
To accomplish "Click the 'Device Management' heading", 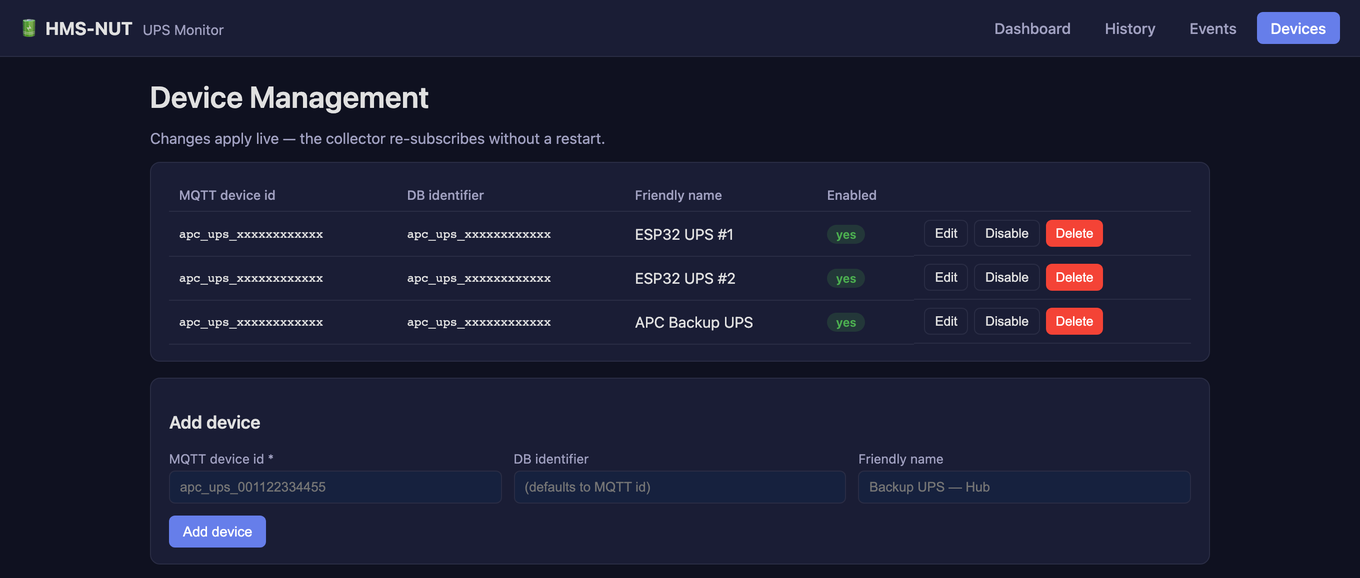I will [x=289, y=97].
